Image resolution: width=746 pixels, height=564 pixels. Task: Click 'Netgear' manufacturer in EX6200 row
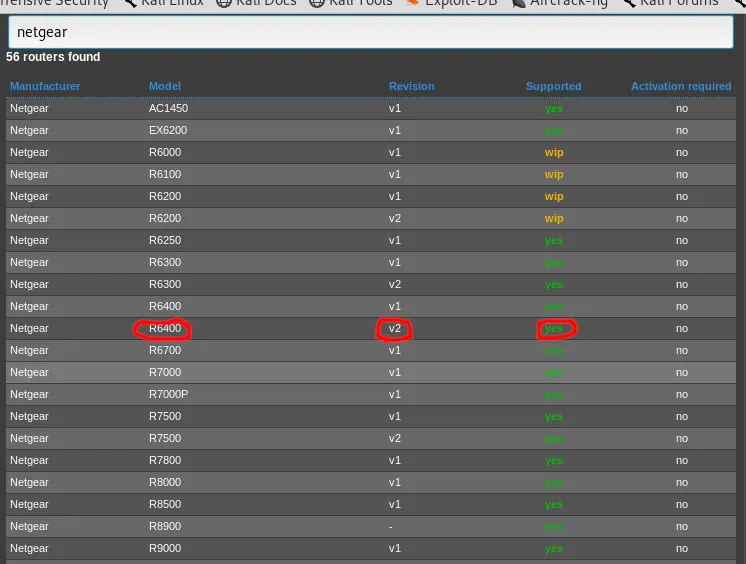pos(29,130)
